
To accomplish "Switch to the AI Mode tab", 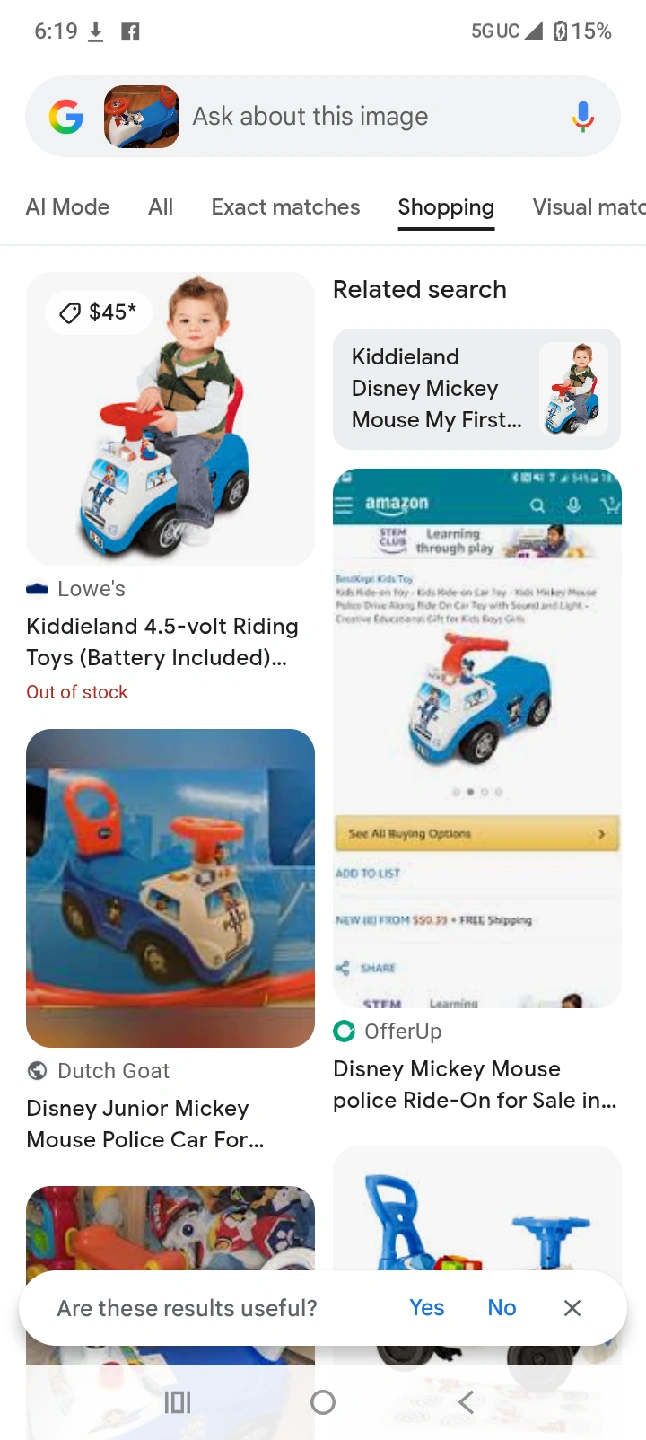I will pos(68,207).
